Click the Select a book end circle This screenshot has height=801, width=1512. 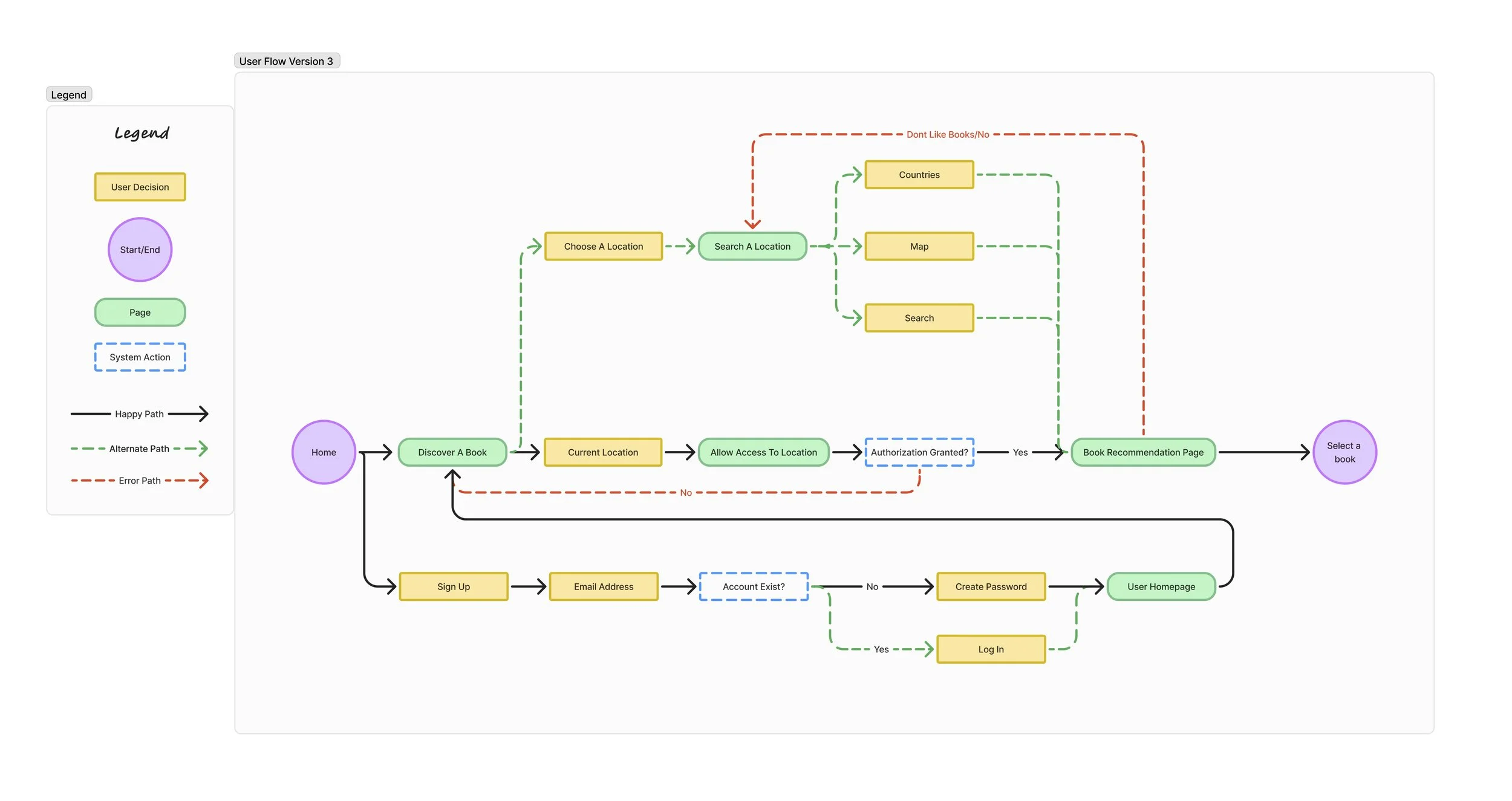(x=1344, y=452)
